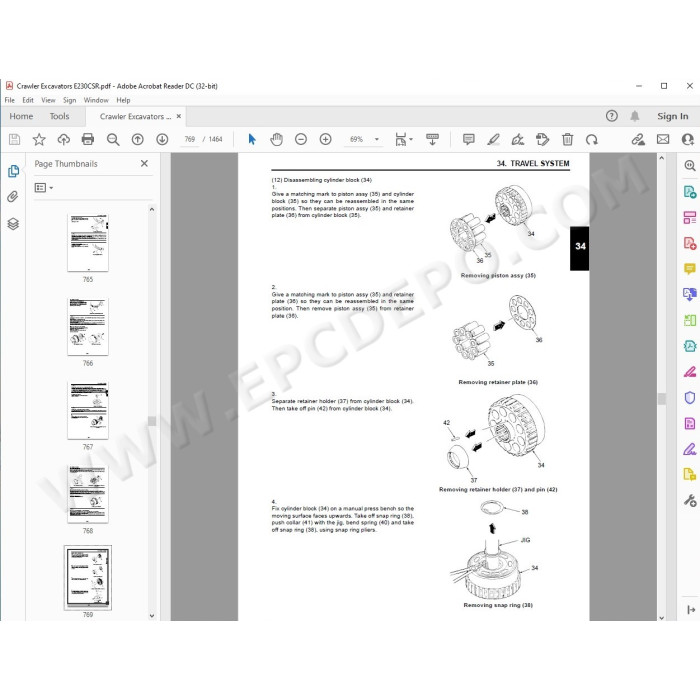
Task: Open the File menu
Action: pos(9,100)
